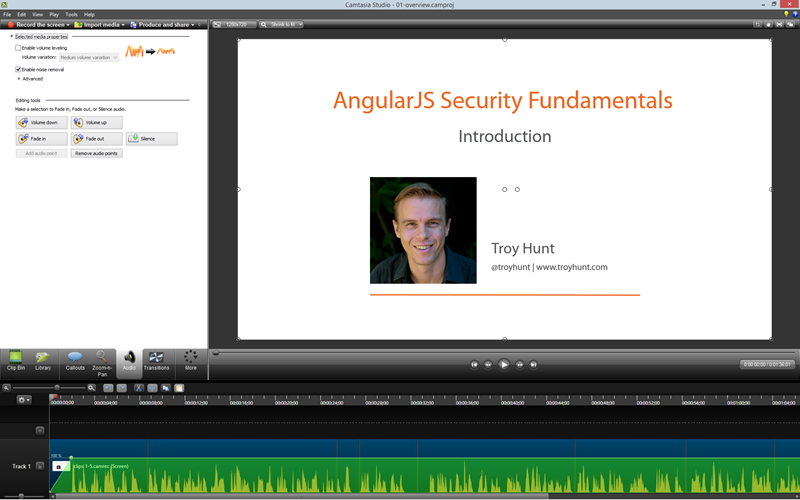Open the Library tab
The height and width of the screenshot is (500, 800).
point(43,361)
